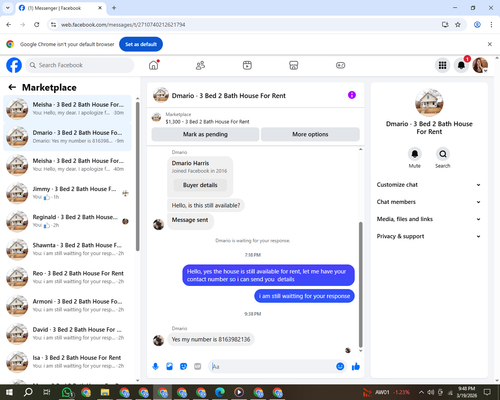Click the Mute bell icon
The image size is (500, 400).
(415, 154)
